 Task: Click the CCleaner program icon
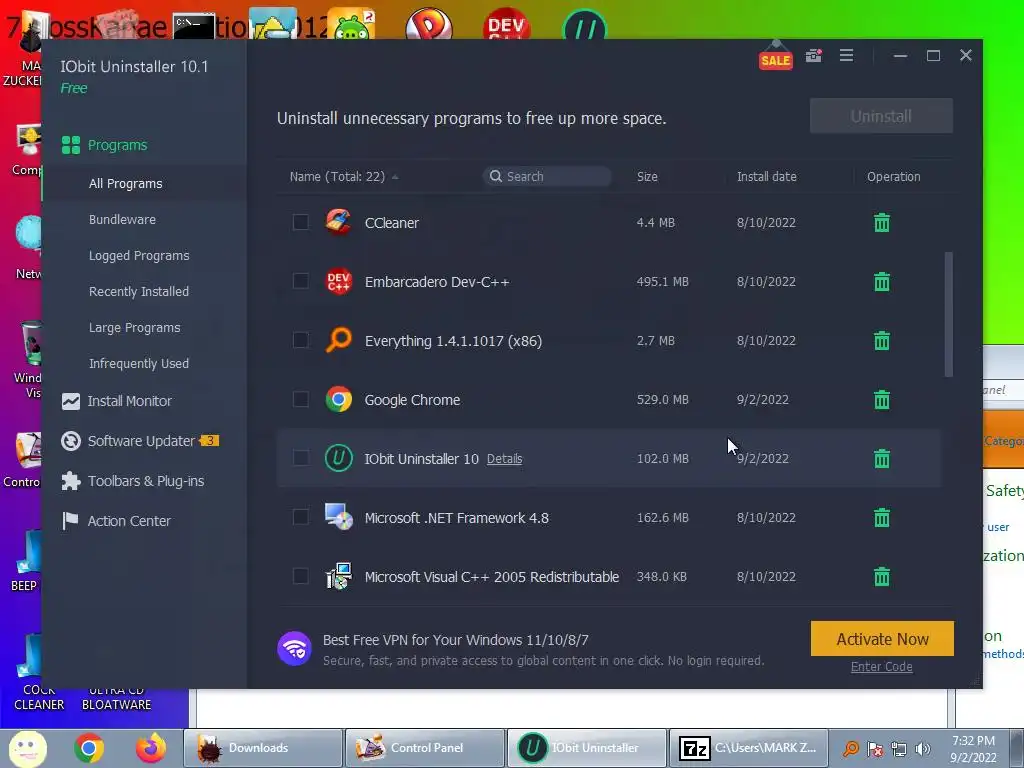click(338, 223)
